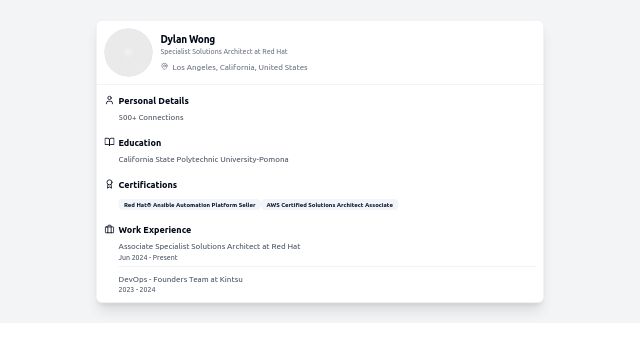Screen dimensions: 640x360
Task: Click the Red Hat Ansible Automation Platform Seller badge
Action: coord(189,205)
